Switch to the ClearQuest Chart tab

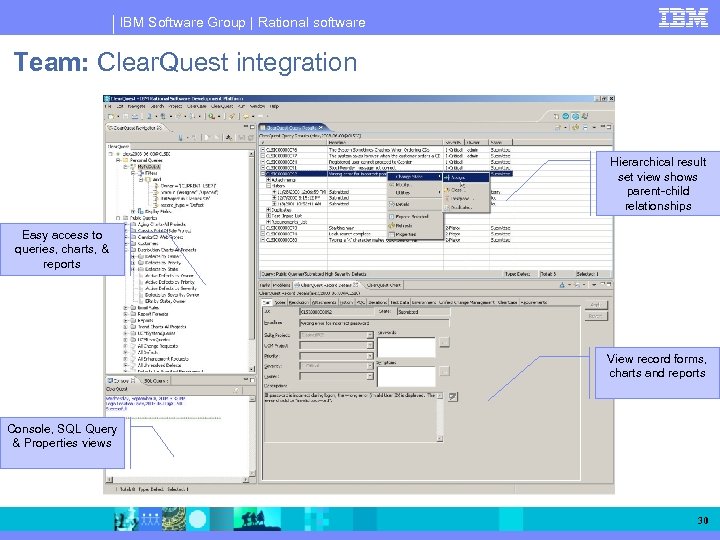point(383,285)
